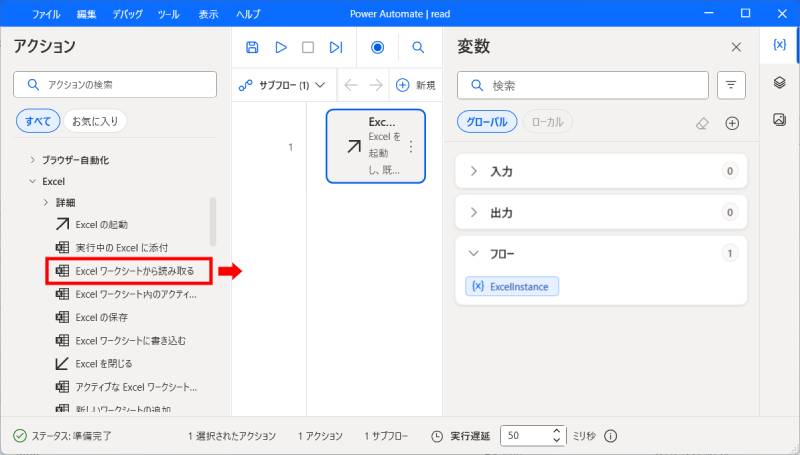
Task: Select Excel ワークシート内のアクティ... action
Action: 126,294
